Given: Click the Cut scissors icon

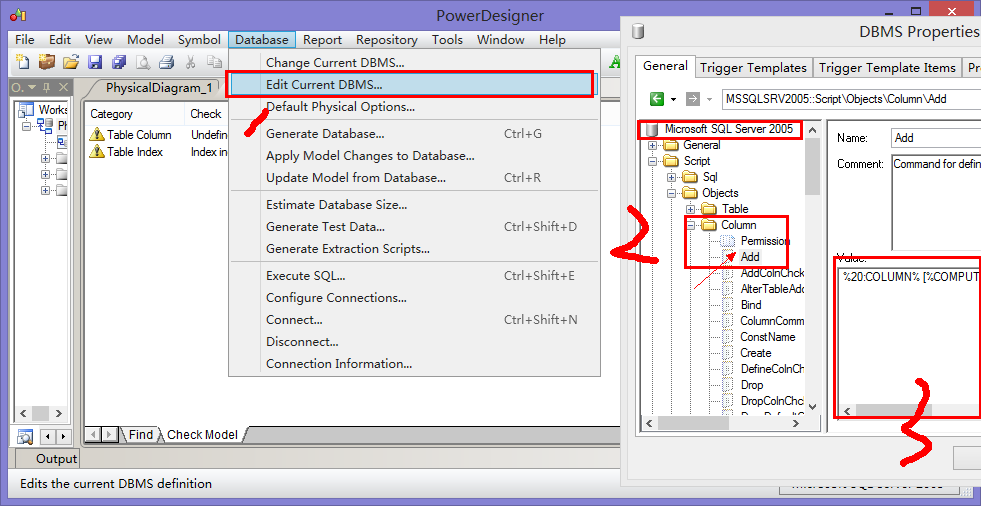Looking at the screenshot, I should 191,62.
